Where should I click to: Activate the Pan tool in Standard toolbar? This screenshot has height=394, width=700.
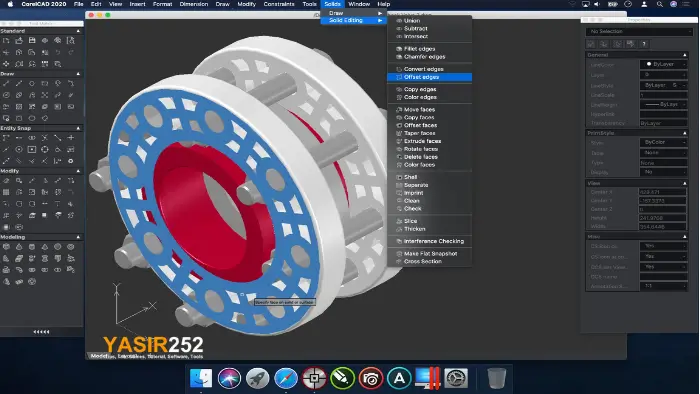click(6, 64)
